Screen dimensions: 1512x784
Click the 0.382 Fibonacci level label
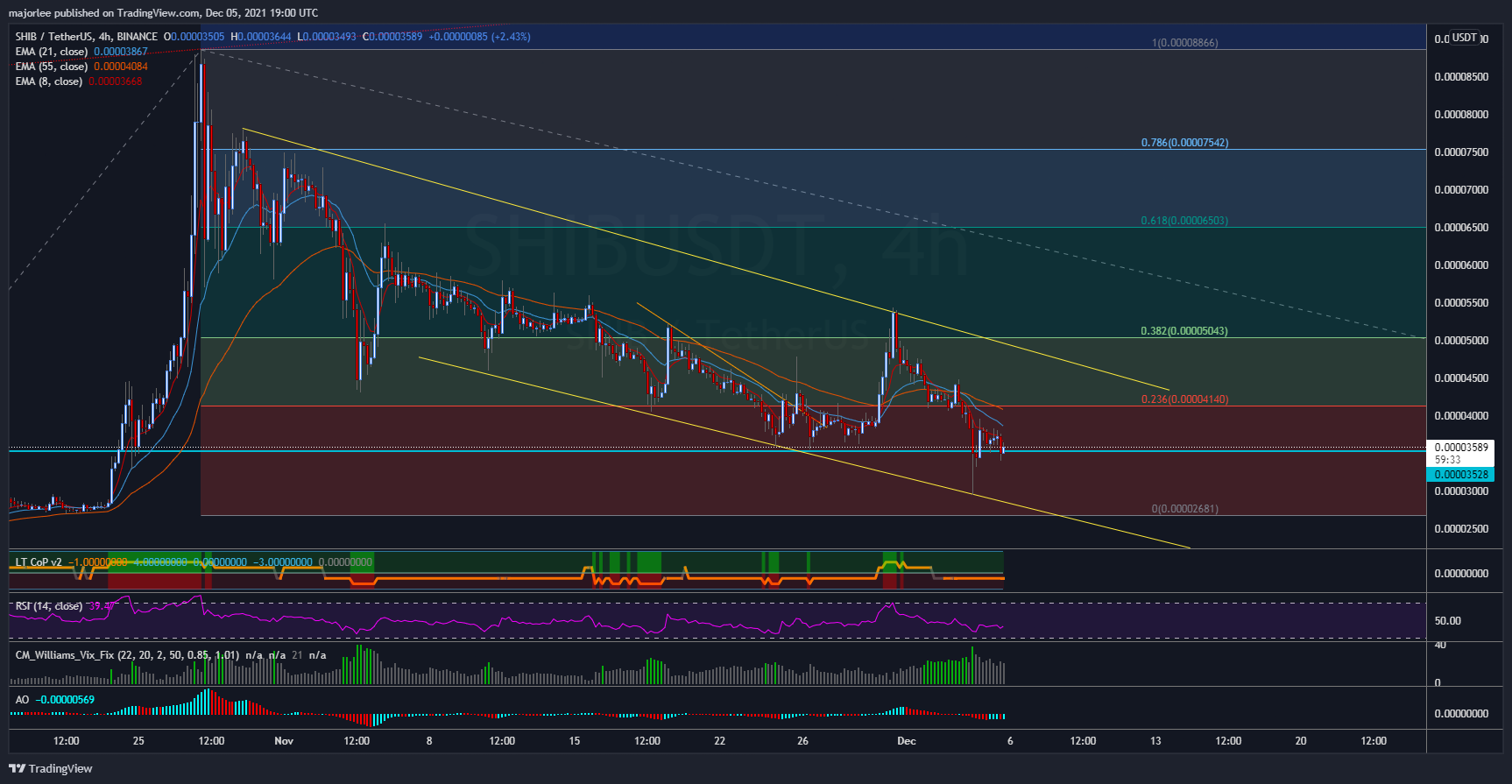click(x=1184, y=331)
